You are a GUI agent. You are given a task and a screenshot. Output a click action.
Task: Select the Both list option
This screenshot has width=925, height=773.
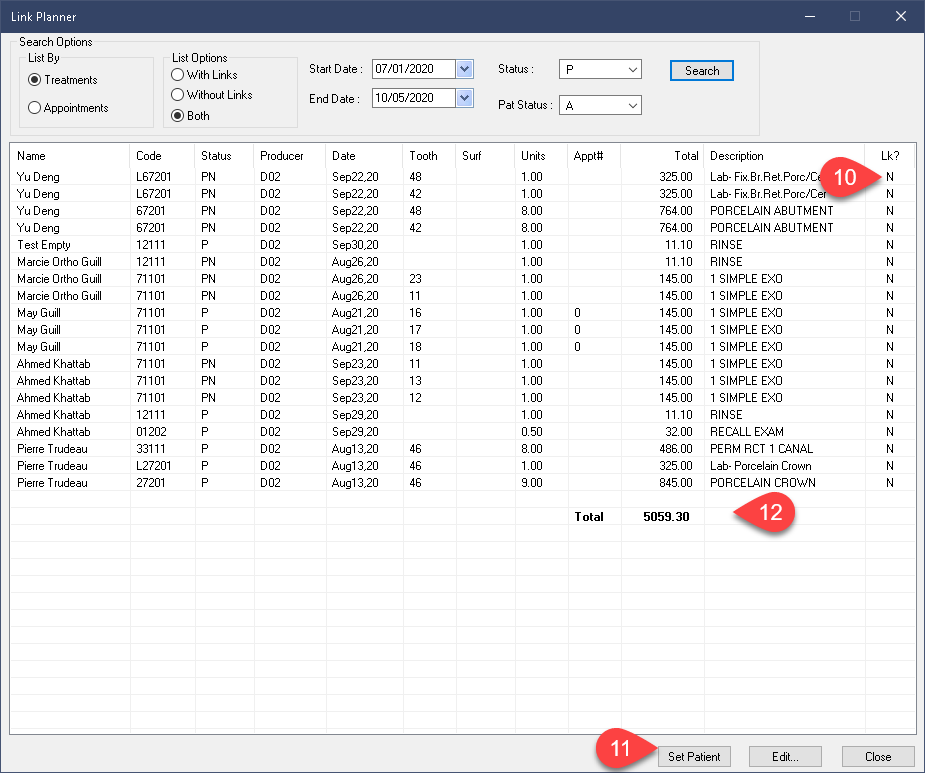[x=178, y=116]
